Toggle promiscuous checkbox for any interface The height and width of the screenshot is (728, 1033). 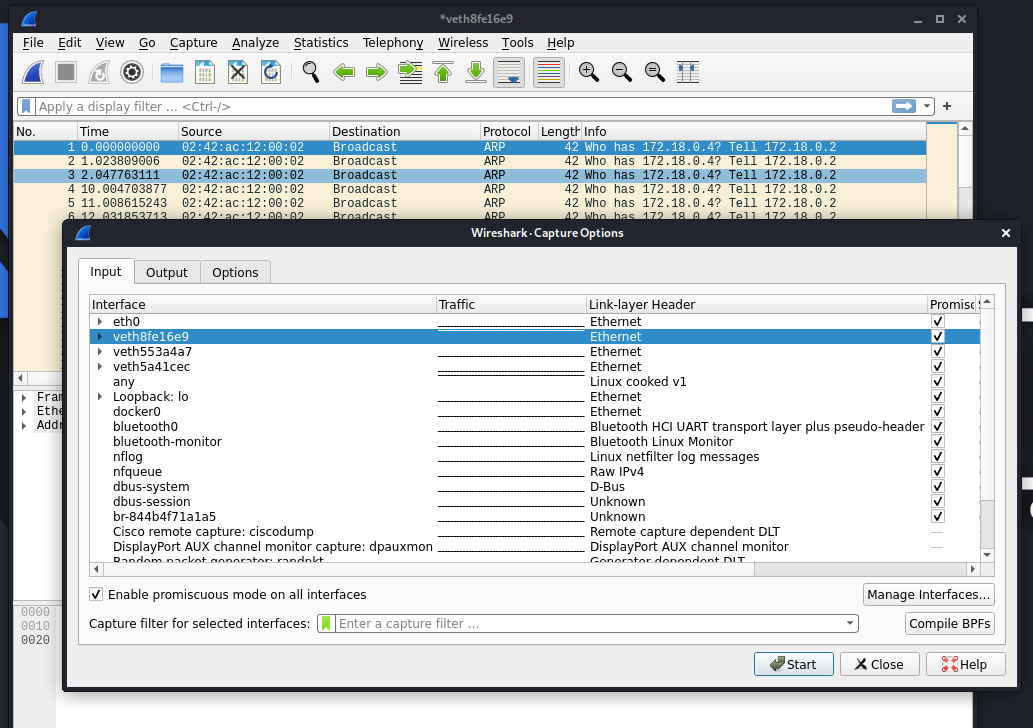click(937, 381)
